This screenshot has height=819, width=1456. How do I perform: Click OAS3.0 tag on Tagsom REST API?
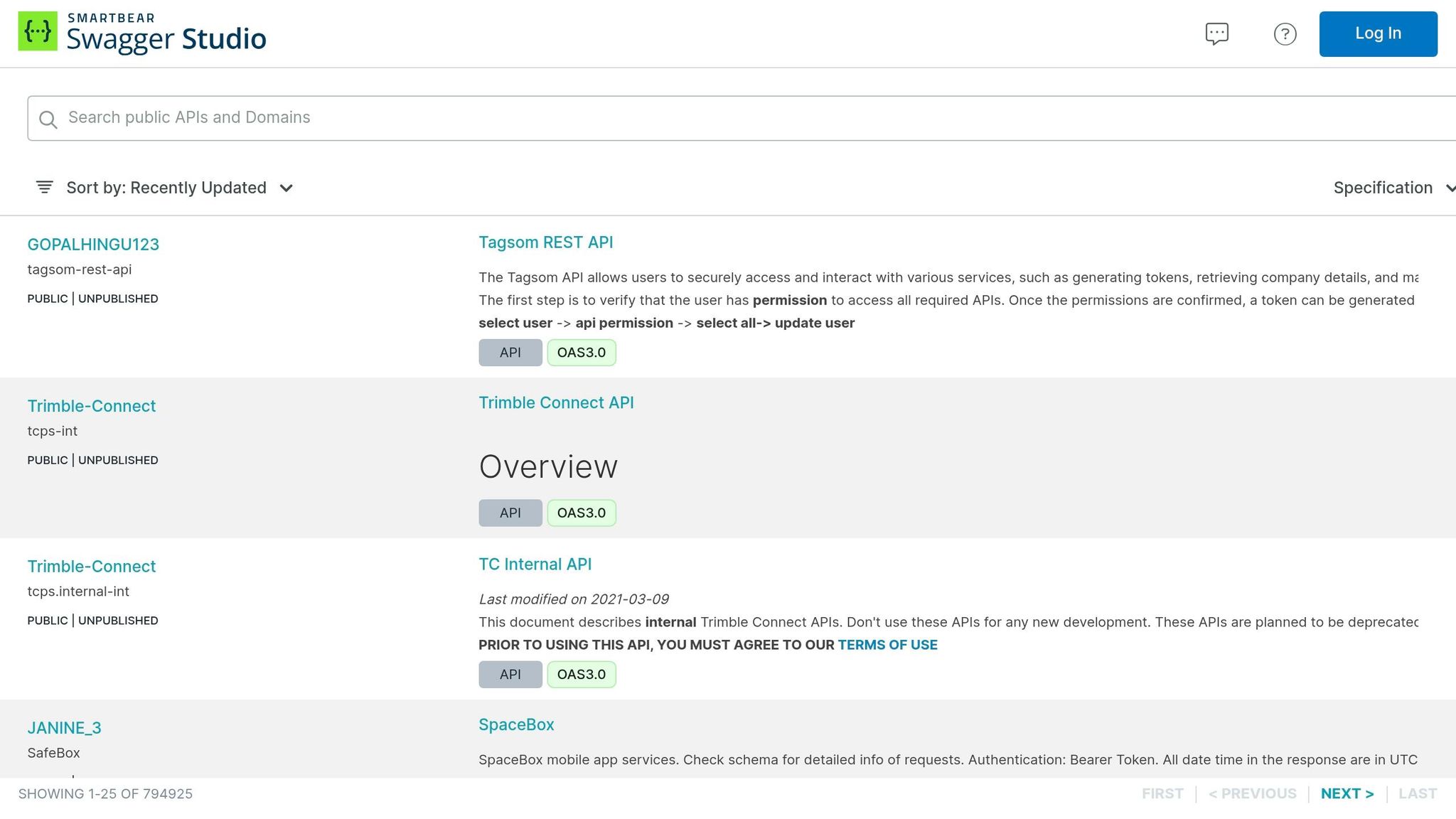pyautogui.click(x=582, y=353)
